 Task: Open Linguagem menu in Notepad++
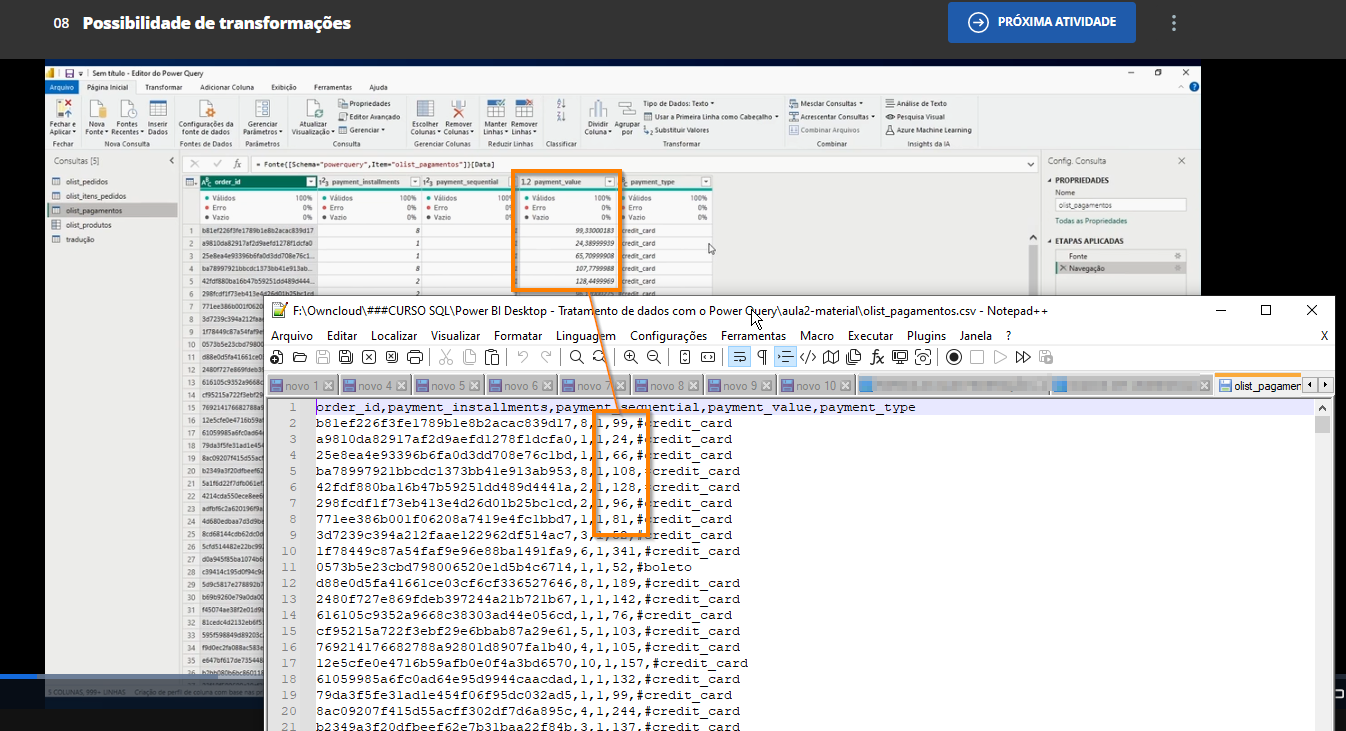(x=586, y=336)
